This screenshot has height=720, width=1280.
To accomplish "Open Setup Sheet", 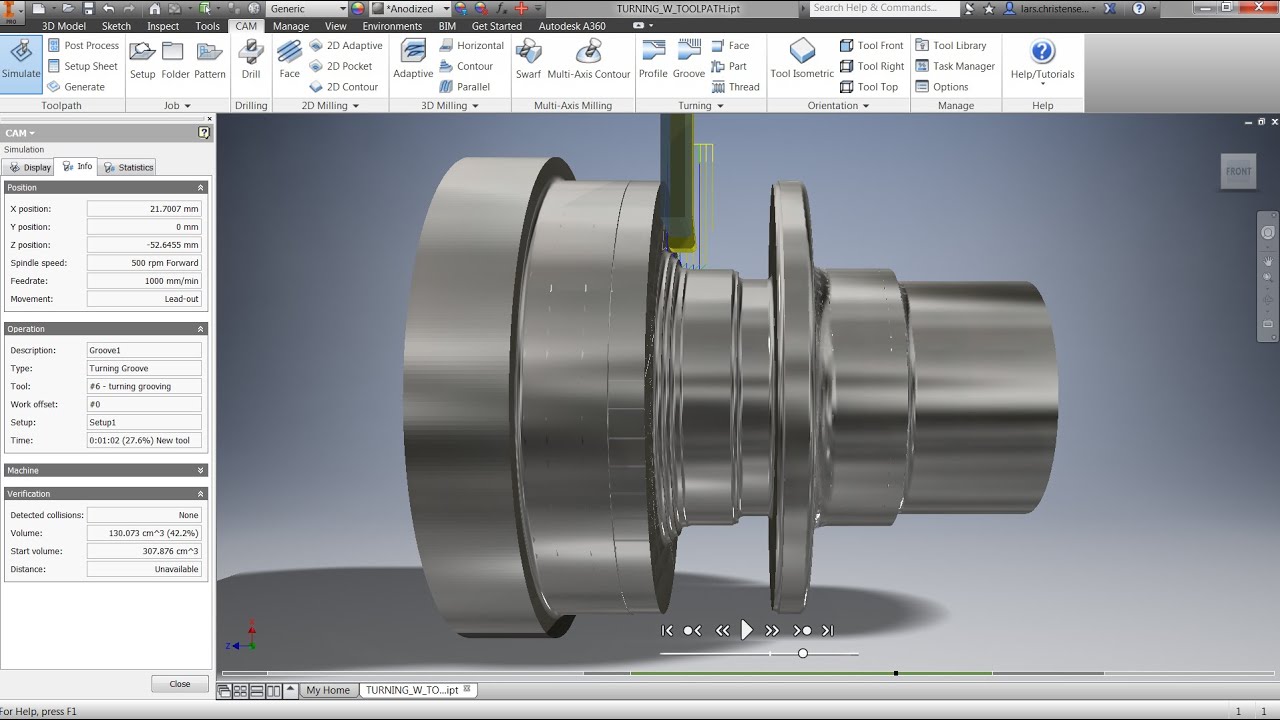I will [82, 66].
